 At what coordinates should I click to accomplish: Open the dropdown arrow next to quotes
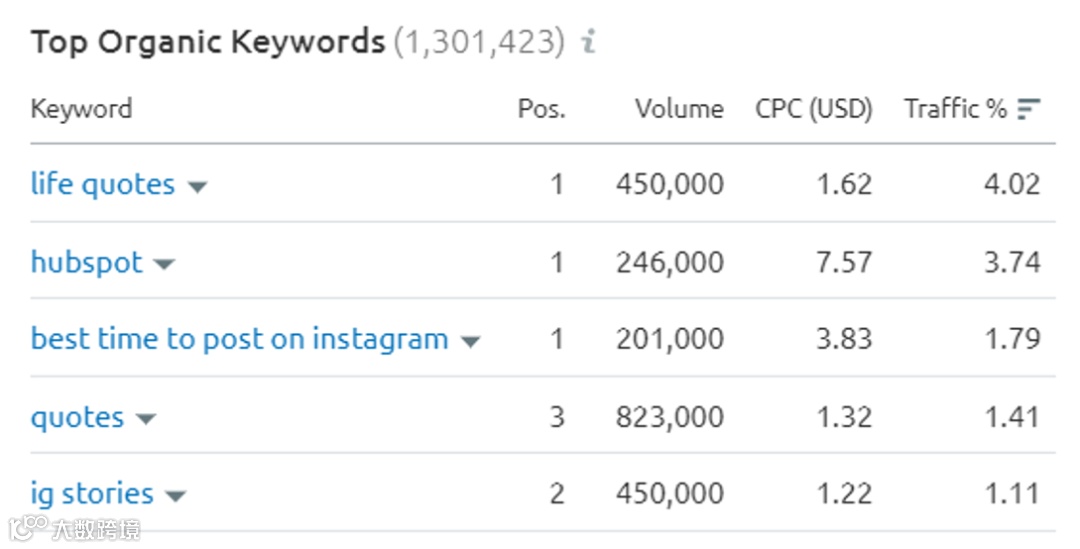point(146,419)
